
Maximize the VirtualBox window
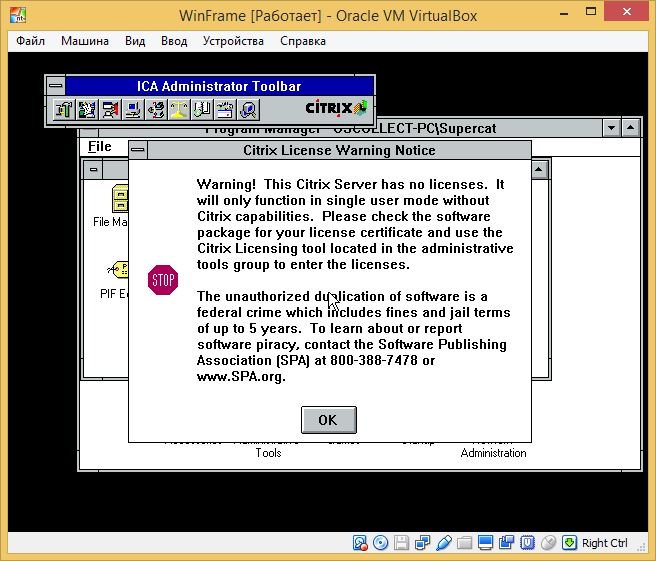tap(591, 12)
